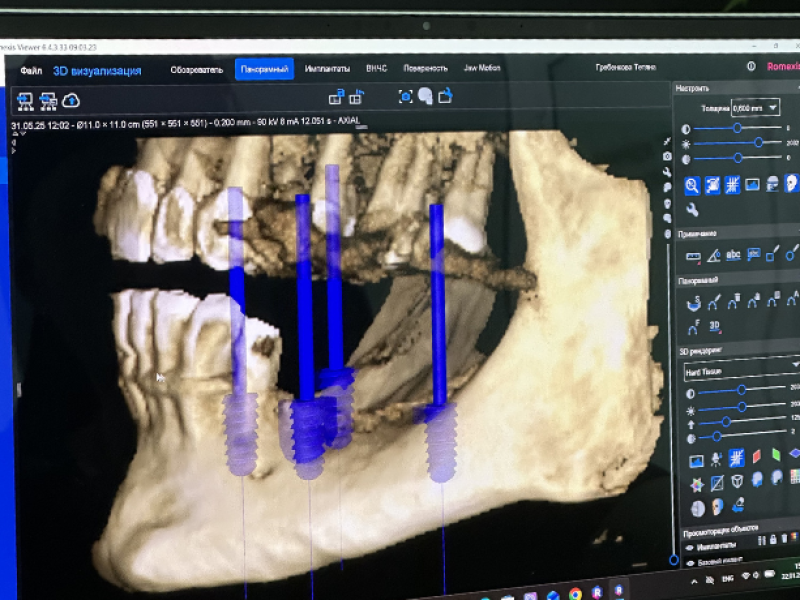
Task: Click the second network export icon in toolbar
Action: point(48,101)
